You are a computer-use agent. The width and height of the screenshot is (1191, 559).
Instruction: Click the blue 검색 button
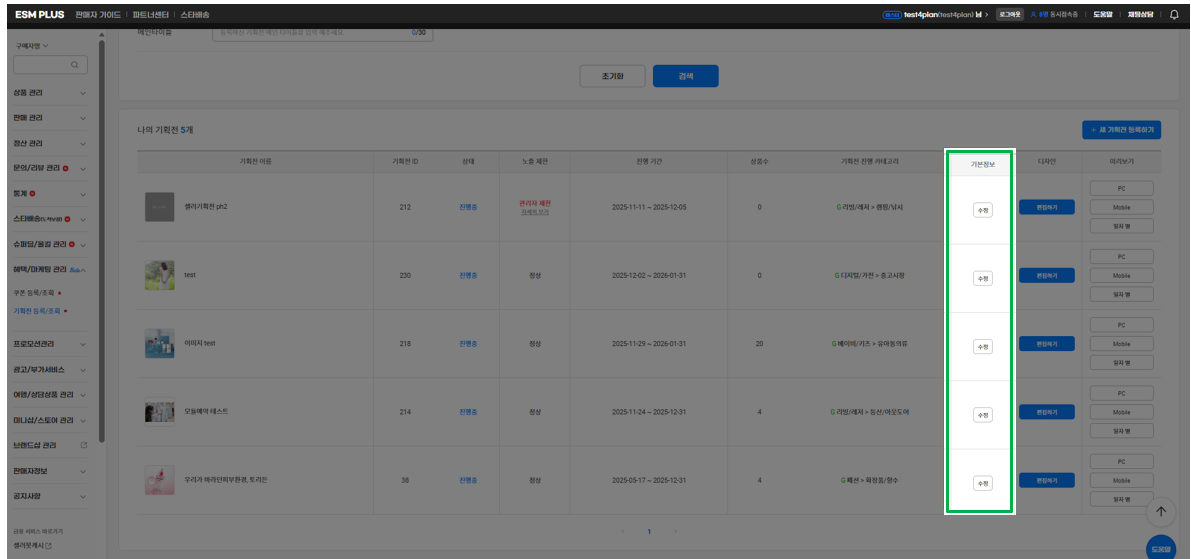point(685,76)
